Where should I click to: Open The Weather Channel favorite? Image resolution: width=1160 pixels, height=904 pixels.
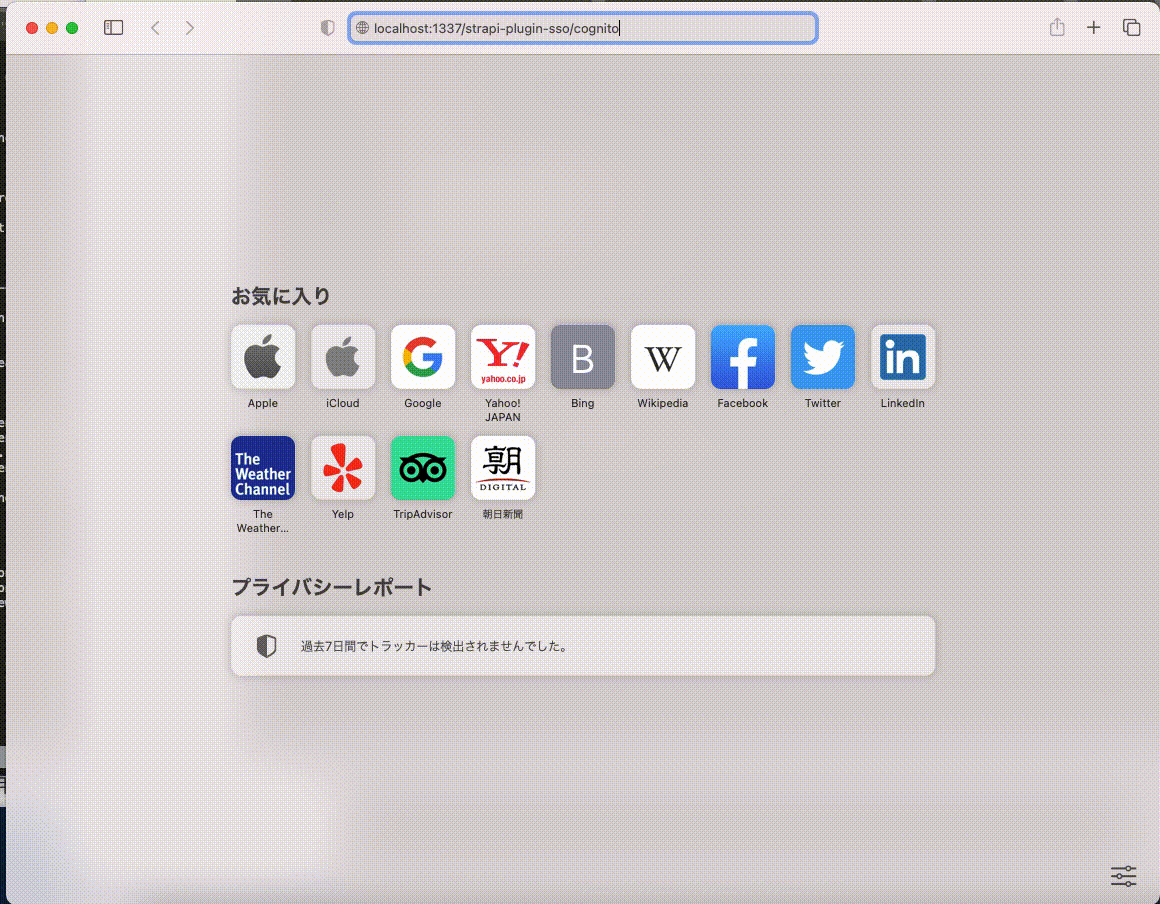click(x=262, y=468)
